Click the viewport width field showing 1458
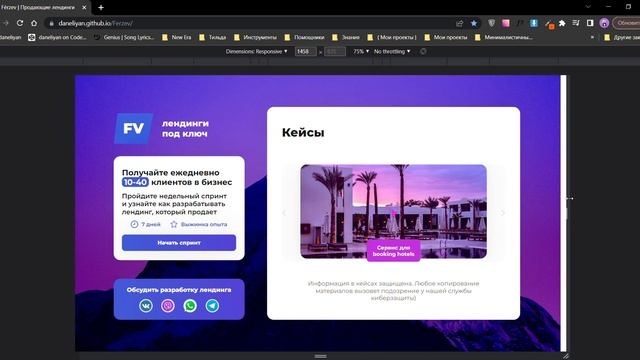This screenshot has width=640, height=360. pyautogui.click(x=305, y=51)
